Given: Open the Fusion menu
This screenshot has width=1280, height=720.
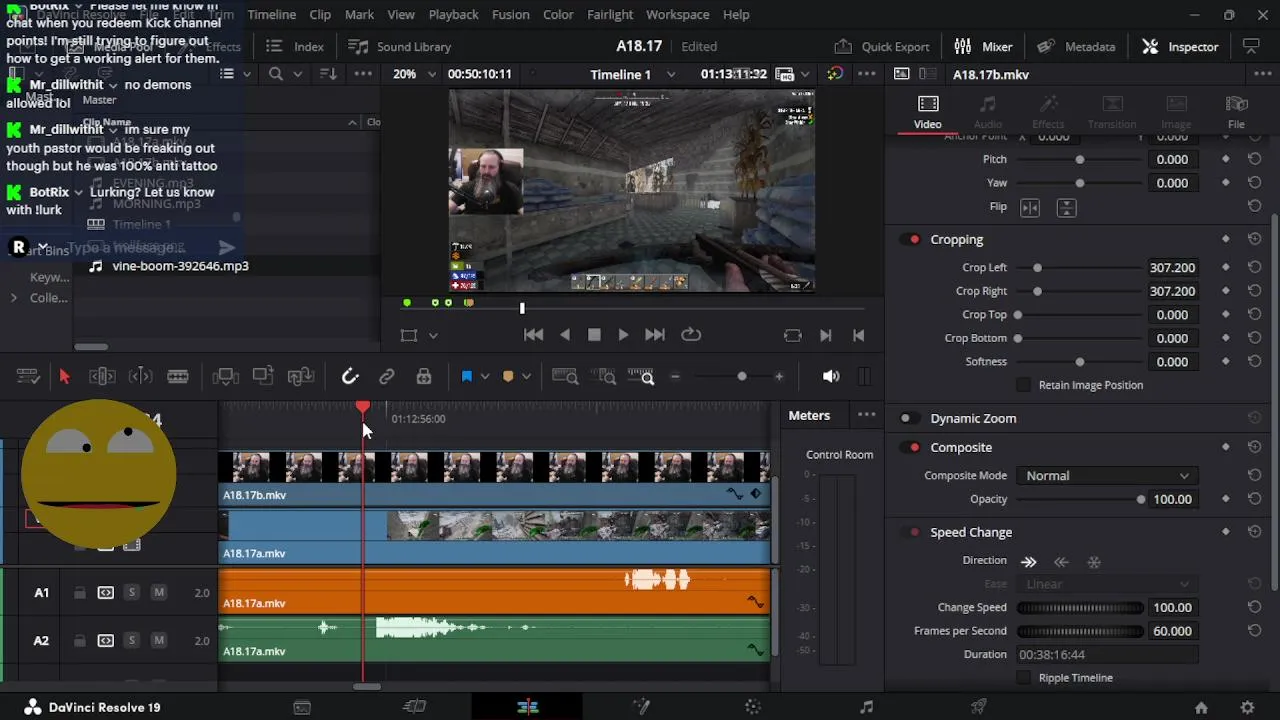Looking at the screenshot, I should click(510, 15).
